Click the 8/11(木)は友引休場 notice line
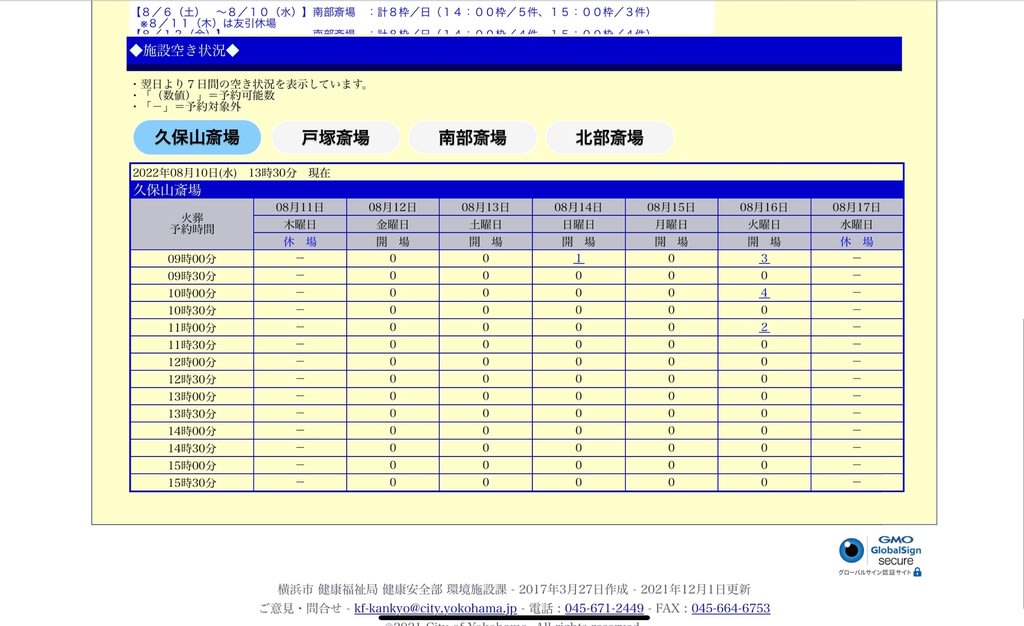Image resolution: width=1024 pixels, height=626 pixels. point(208,23)
